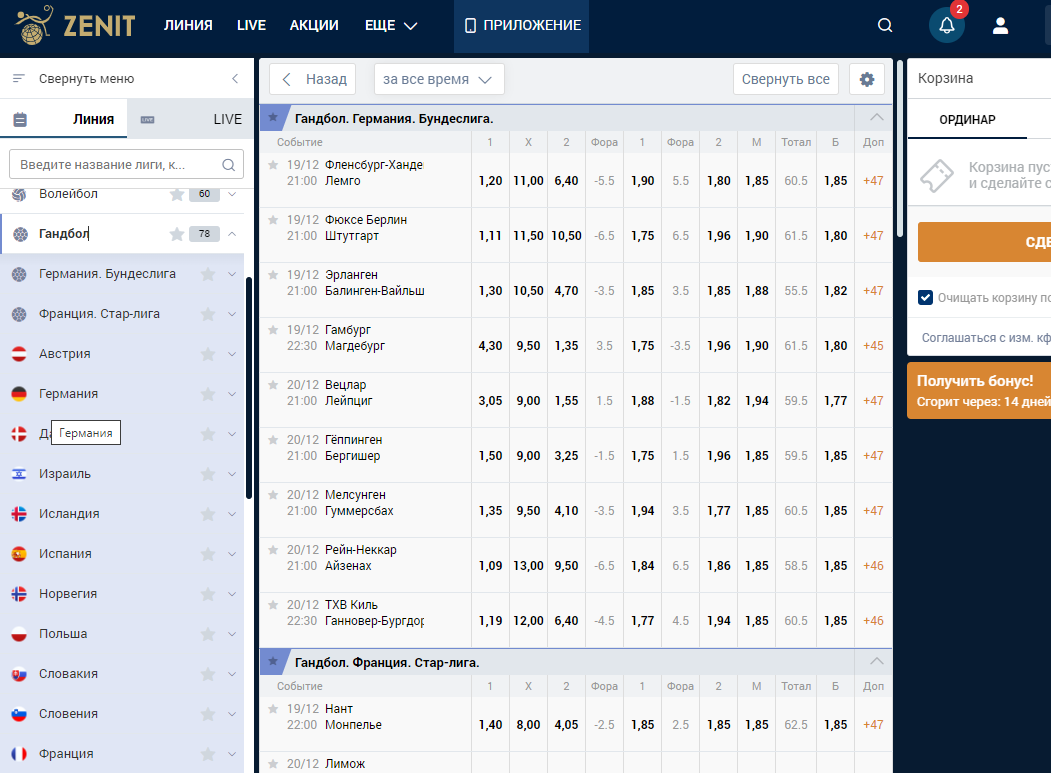This screenshot has width=1051, height=773.
Task: Focus the league name search field
Action: pyautogui.click(x=126, y=164)
